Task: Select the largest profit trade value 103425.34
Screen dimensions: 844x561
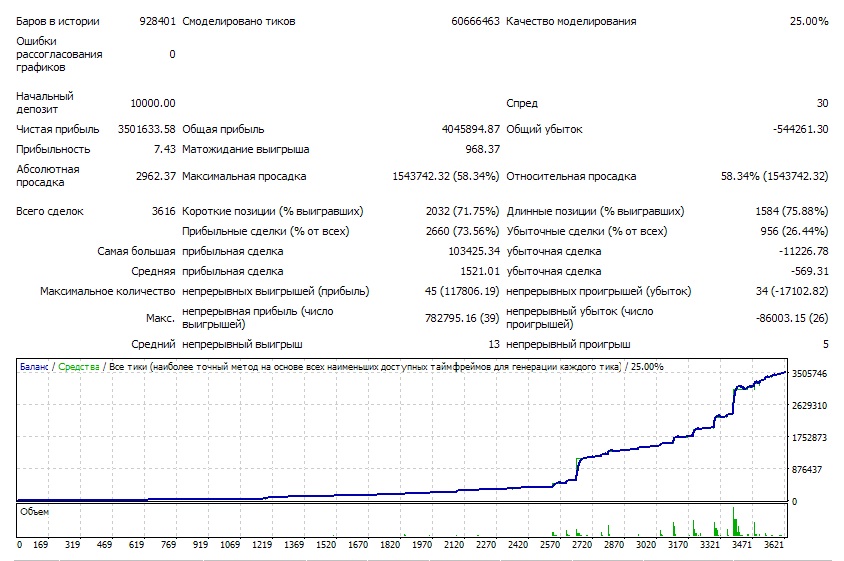Action: coord(474,251)
